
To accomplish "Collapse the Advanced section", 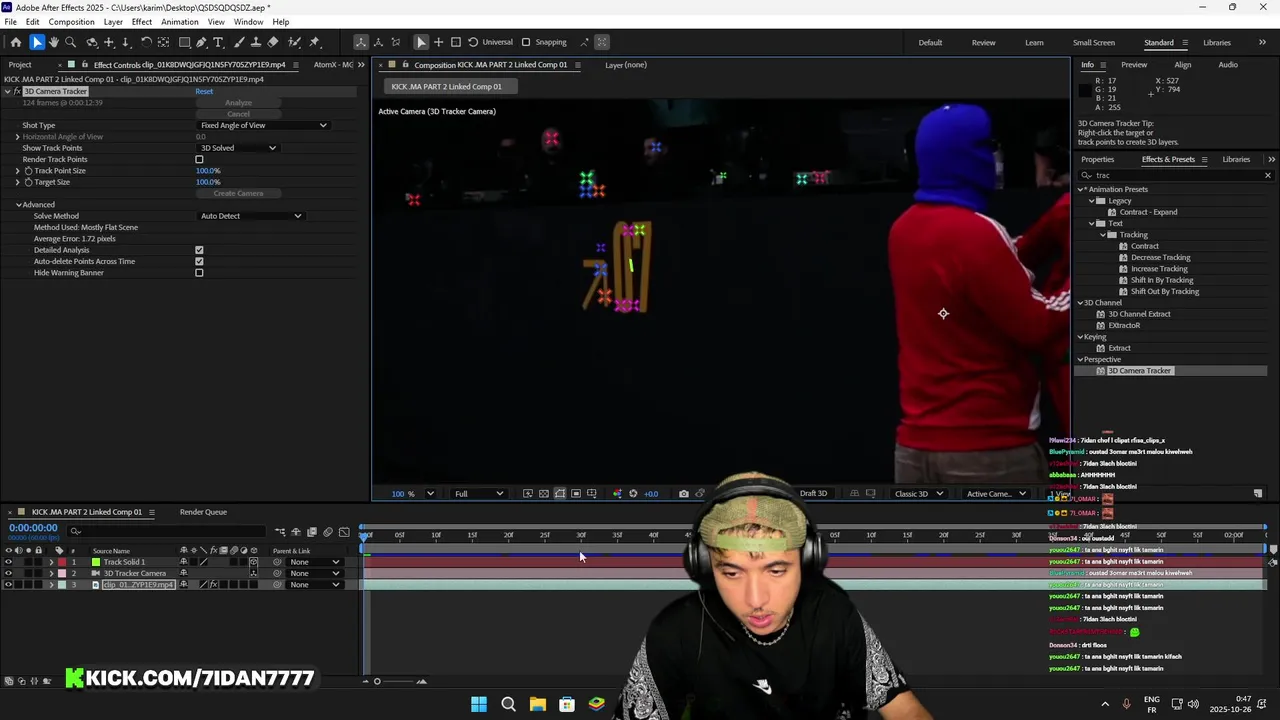I will click(18, 205).
